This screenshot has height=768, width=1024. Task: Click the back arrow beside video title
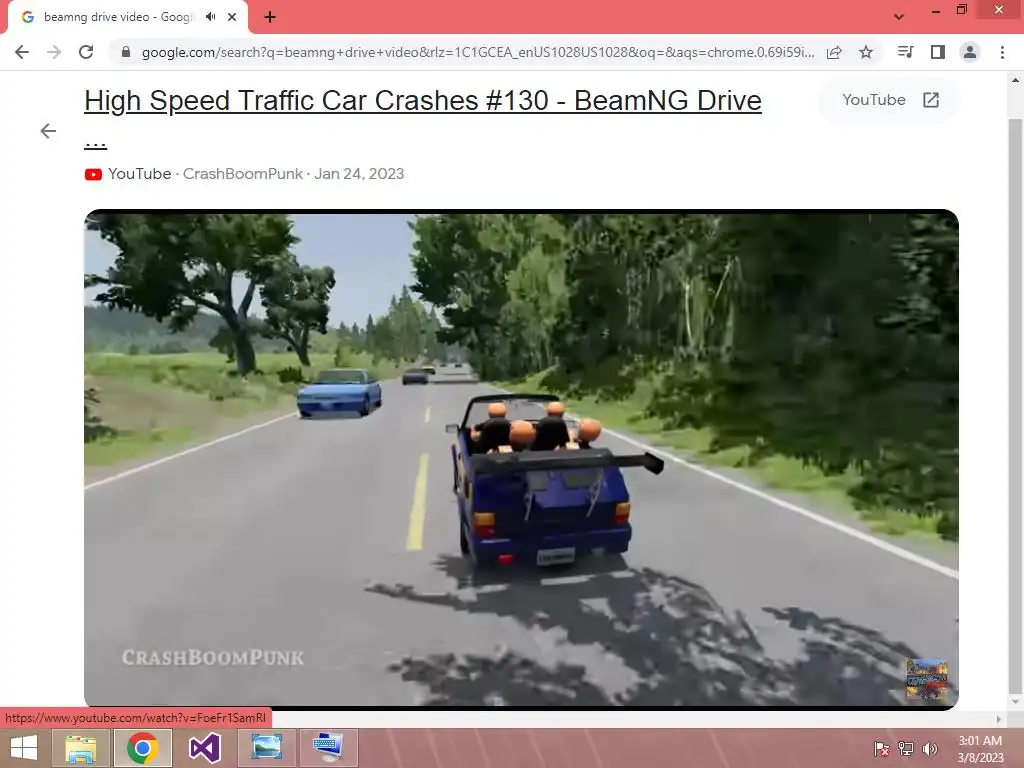(48, 131)
